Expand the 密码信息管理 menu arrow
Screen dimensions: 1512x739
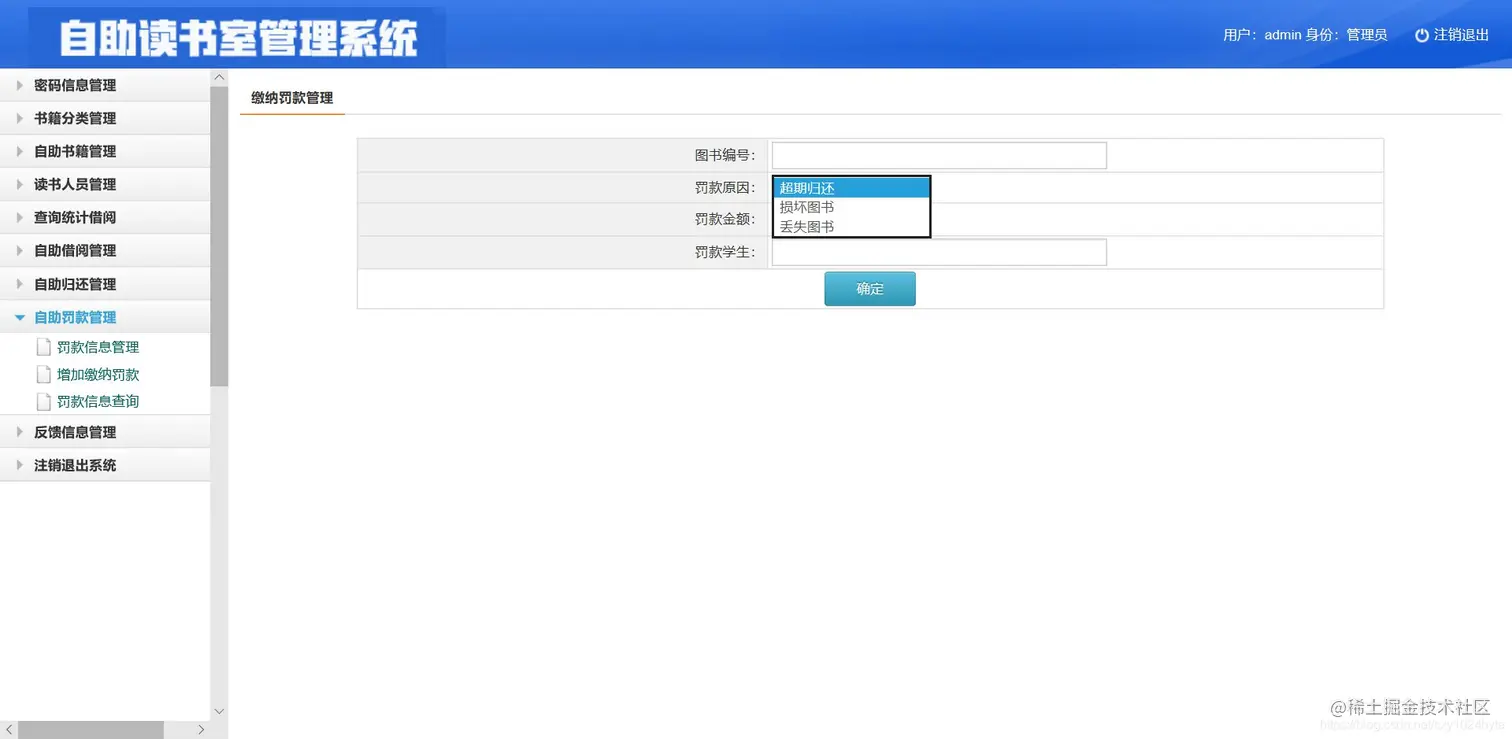pyautogui.click(x=19, y=85)
